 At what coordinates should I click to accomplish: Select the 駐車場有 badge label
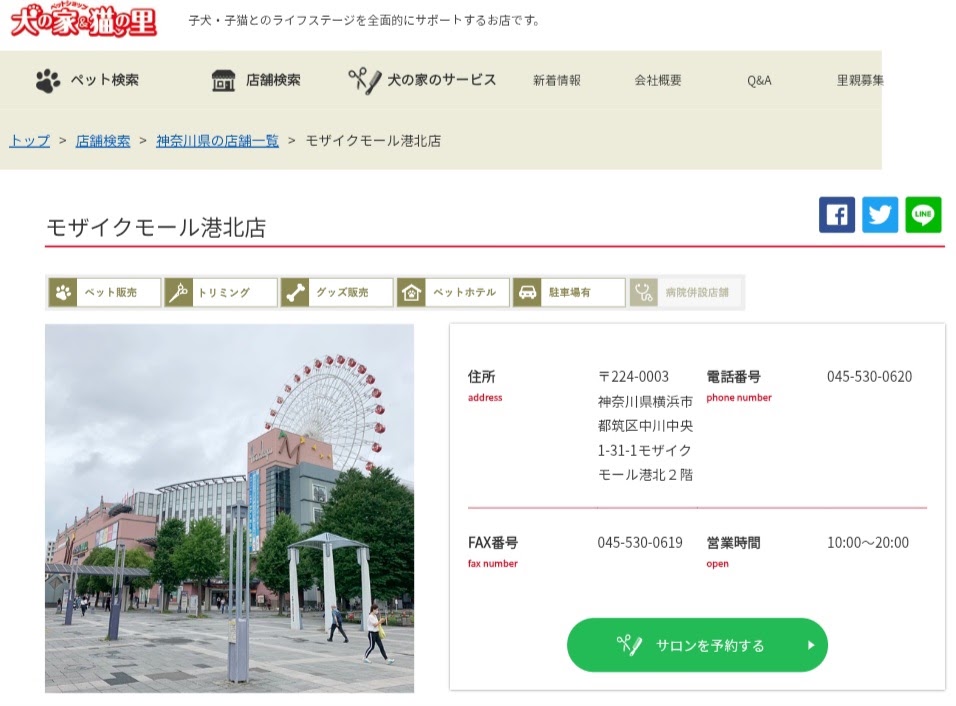(569, 293)
